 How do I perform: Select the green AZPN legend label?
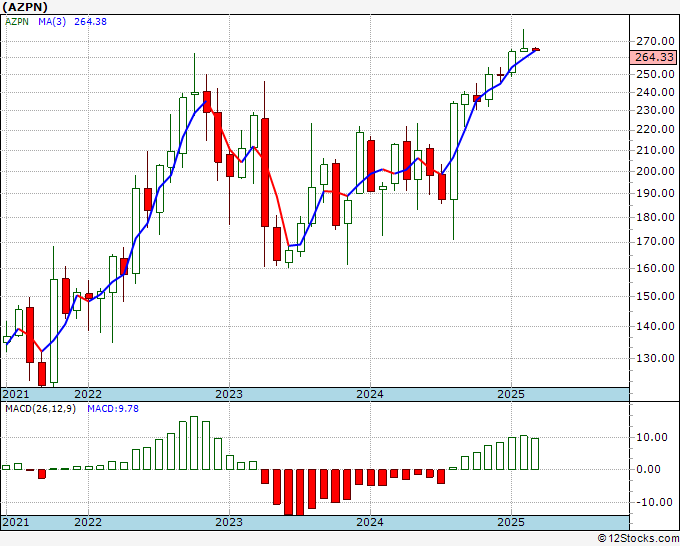point(16,21)
